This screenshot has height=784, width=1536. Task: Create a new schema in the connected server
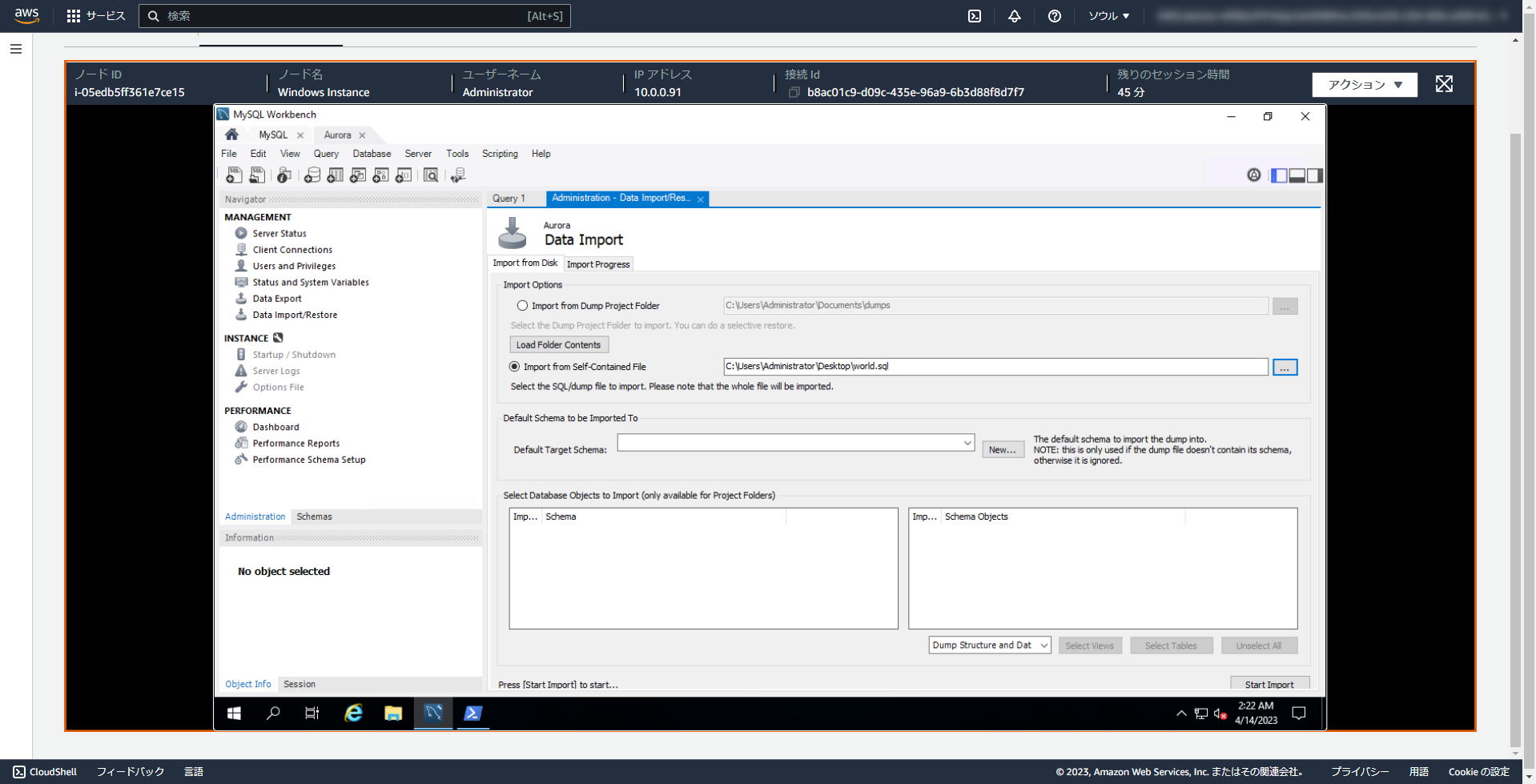312,175
